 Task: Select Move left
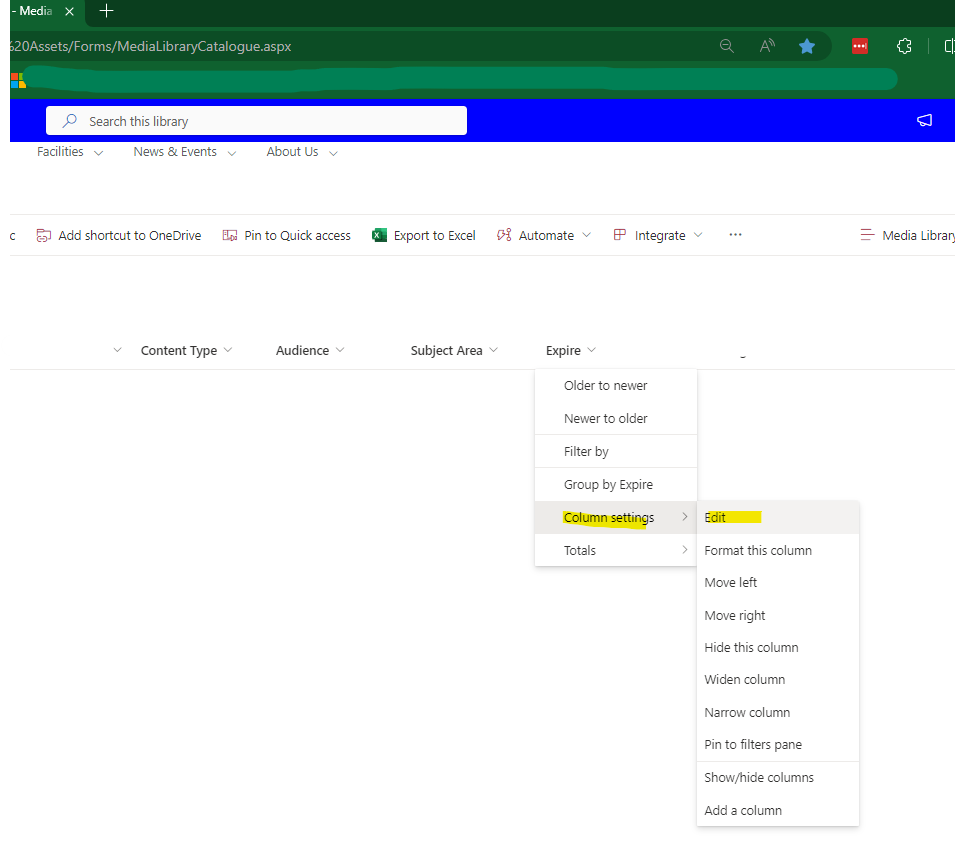point(778,582)
